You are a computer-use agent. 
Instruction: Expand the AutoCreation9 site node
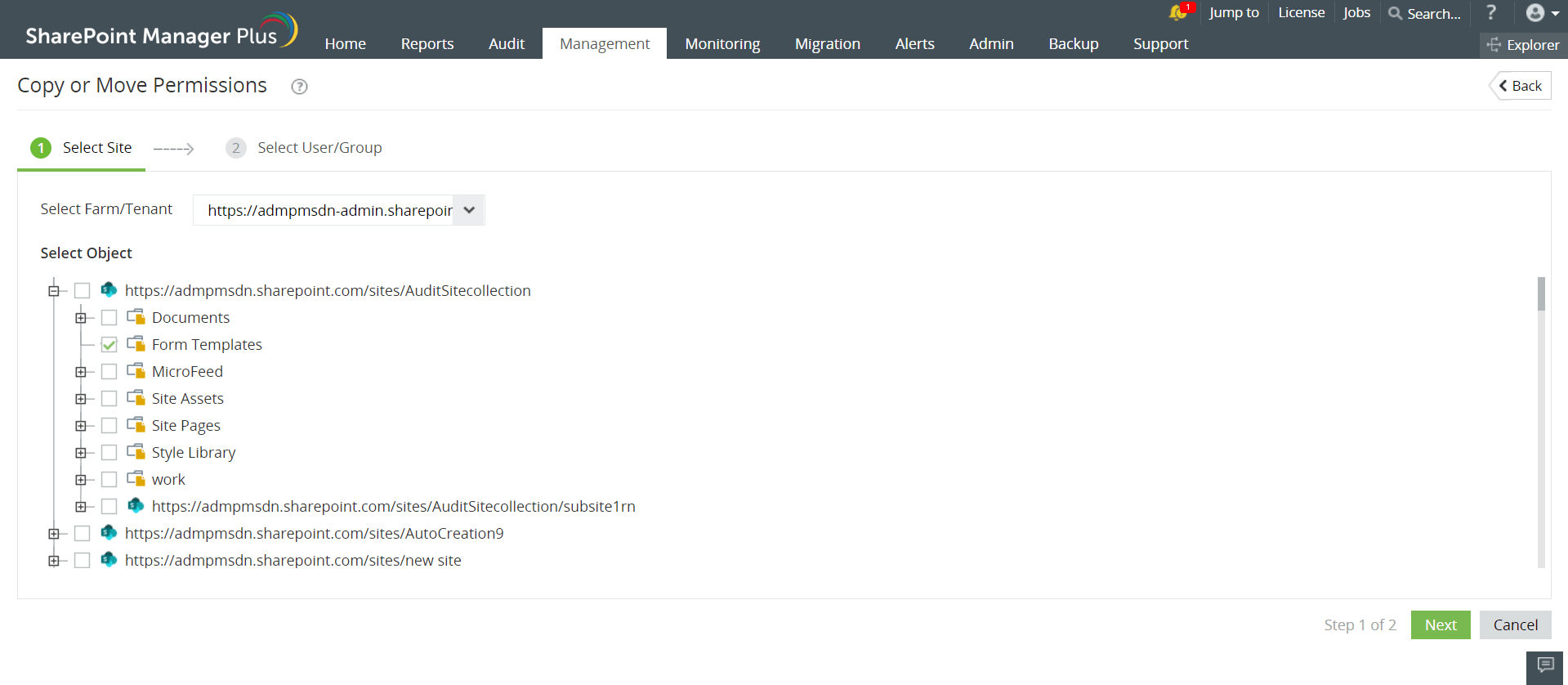point(54,534)
